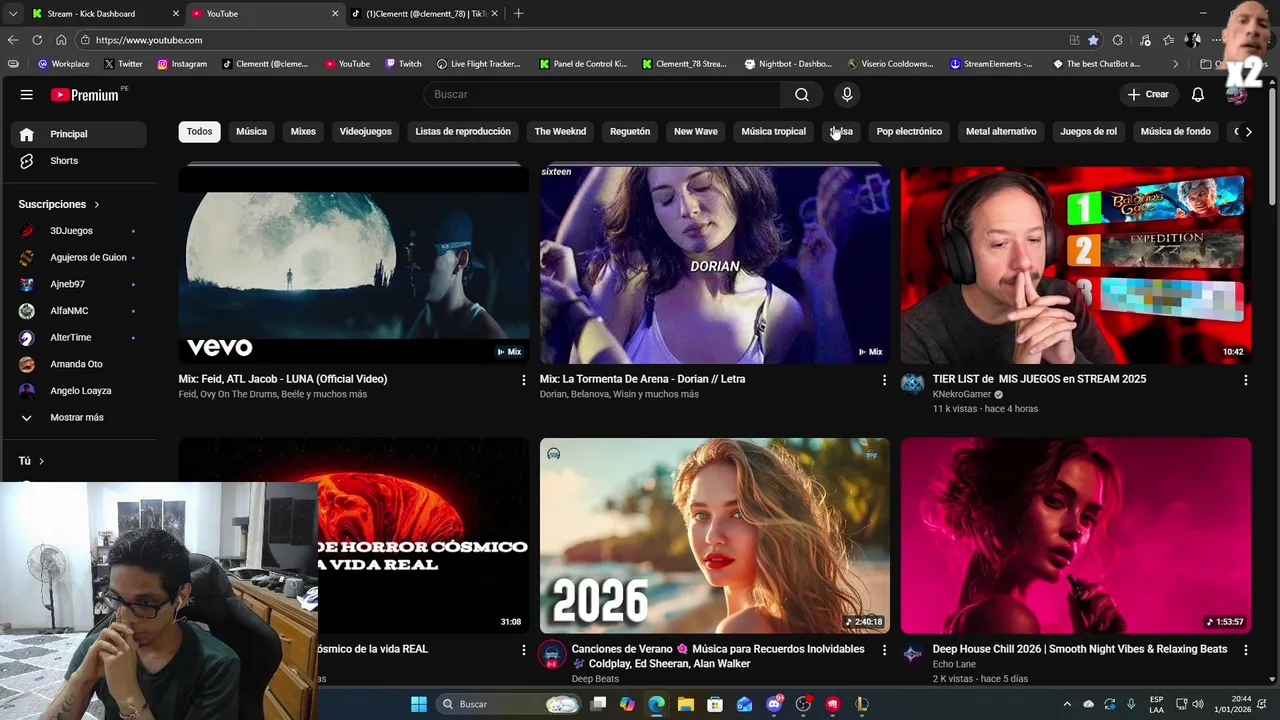Screen dimensions: 1280x720
Task: Select the Videojuegos filter chip
Action: coord(365,131)
